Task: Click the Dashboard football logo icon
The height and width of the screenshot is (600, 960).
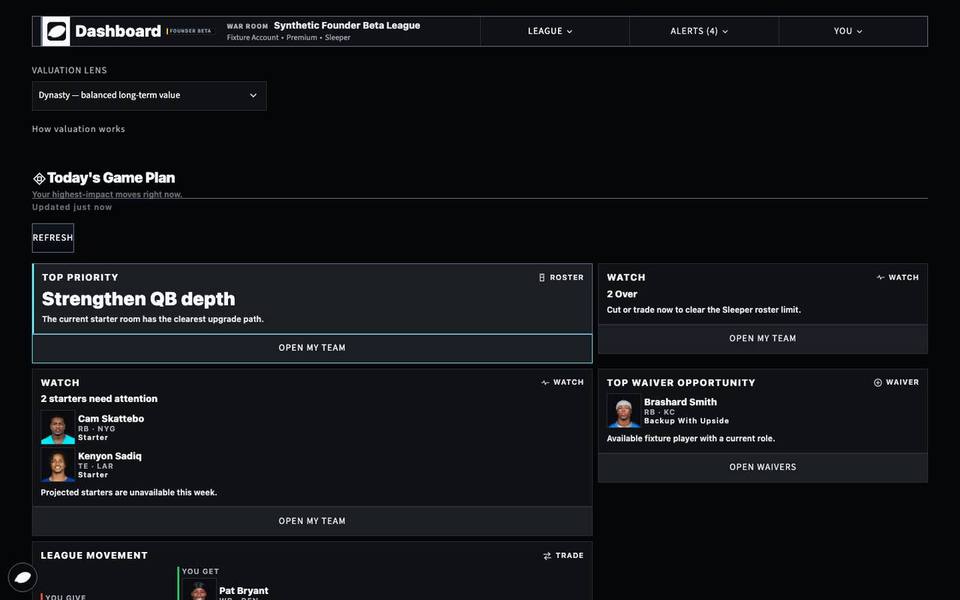Action: [x=57, y=31]
